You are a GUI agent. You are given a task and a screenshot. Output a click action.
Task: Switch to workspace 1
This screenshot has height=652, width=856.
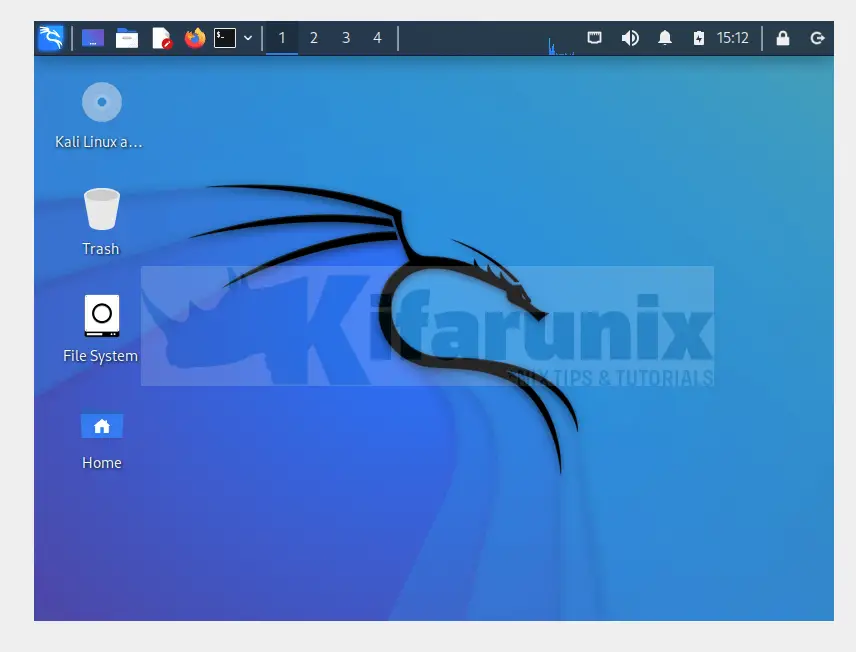[x=282, y=38]
